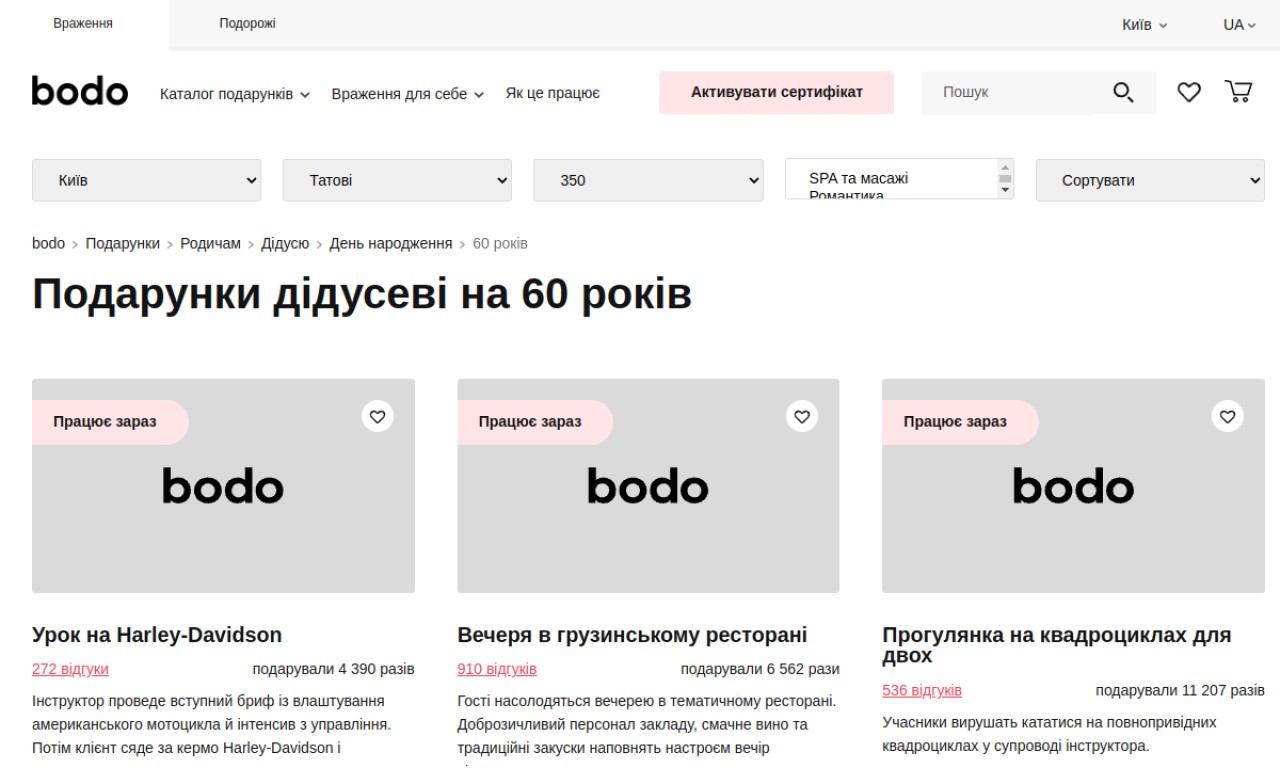Screen dimensions: 1280x768
Task: Click the подарували 11 207 разів text
Action: coord(1180,691)
